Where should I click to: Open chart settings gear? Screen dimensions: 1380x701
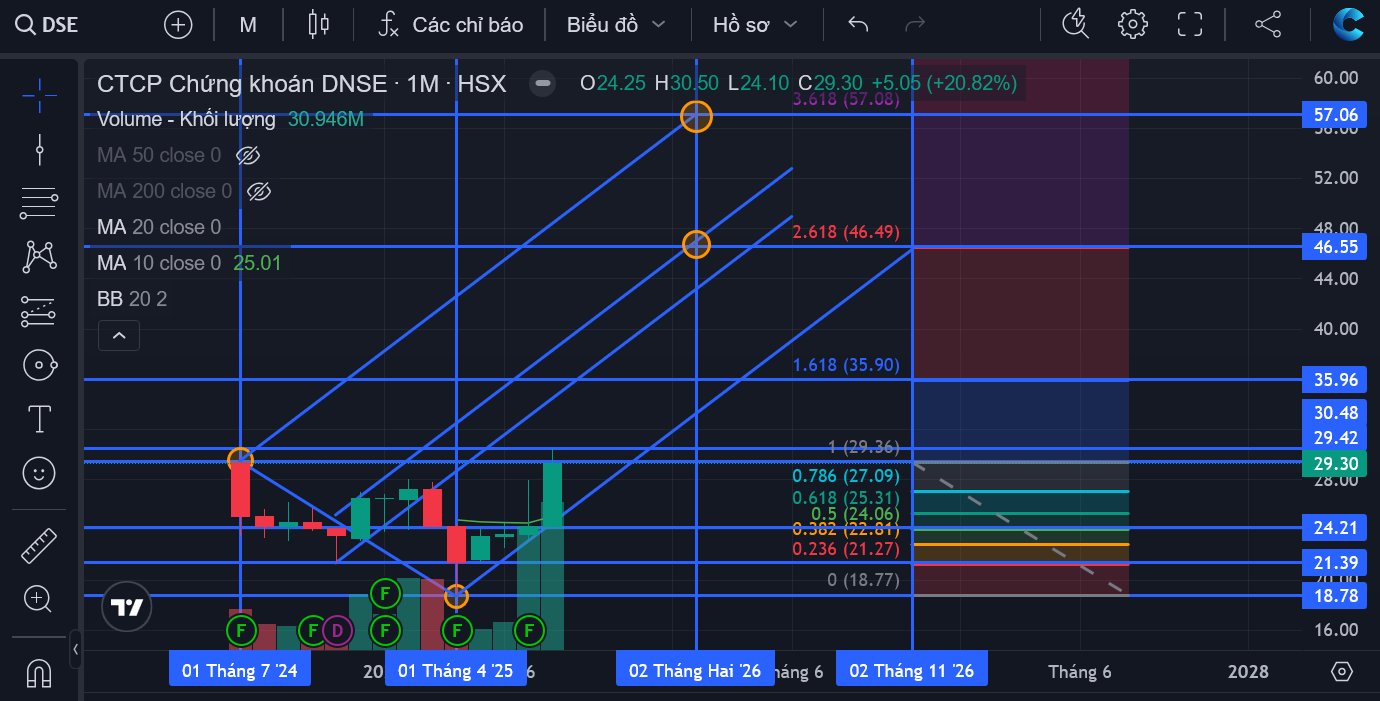click(x=1133, y=25)
